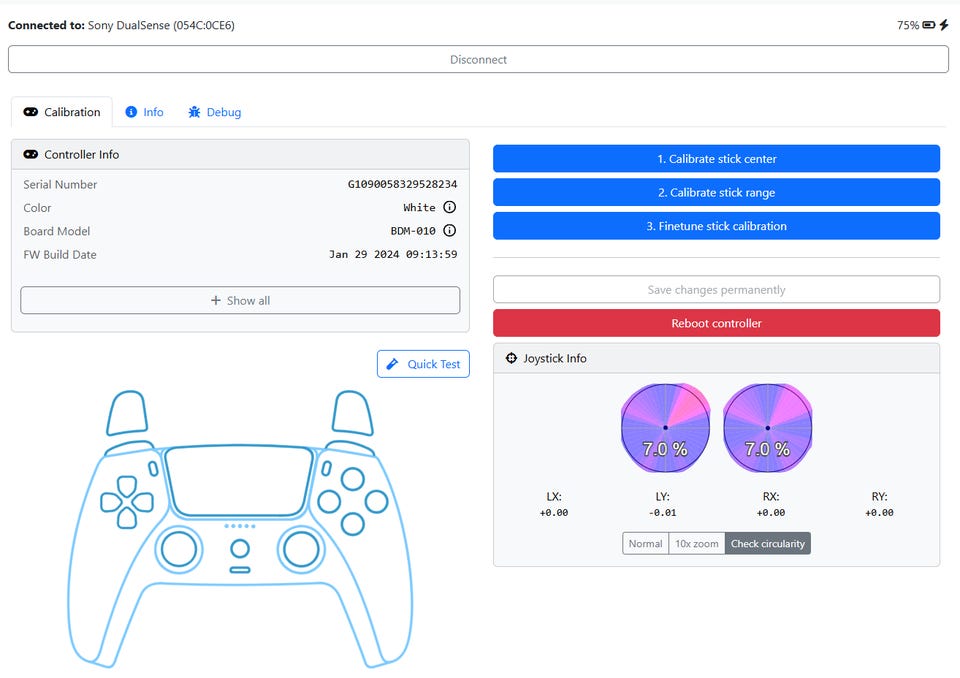This screenshot has width=960, height=678.
Task: Click the red Reboot controller button
Action: point(716,323)
